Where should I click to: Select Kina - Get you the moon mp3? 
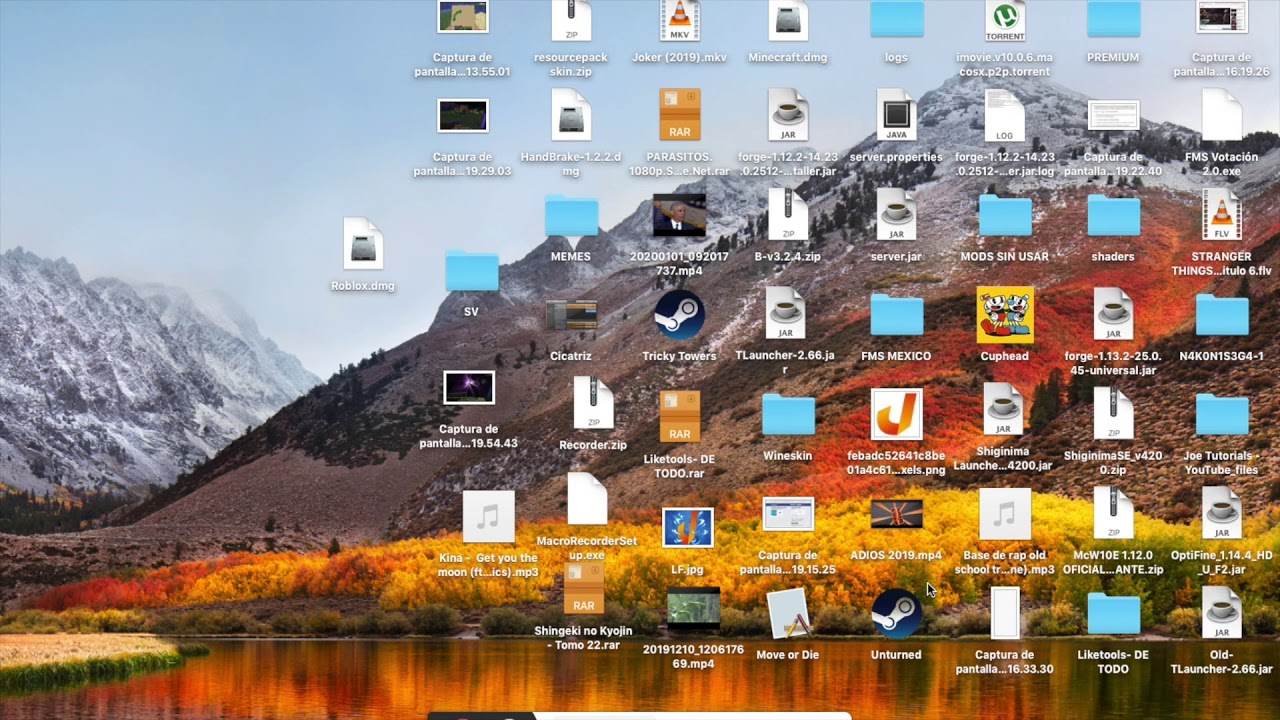pyautogui.click(x=488, y=516)
